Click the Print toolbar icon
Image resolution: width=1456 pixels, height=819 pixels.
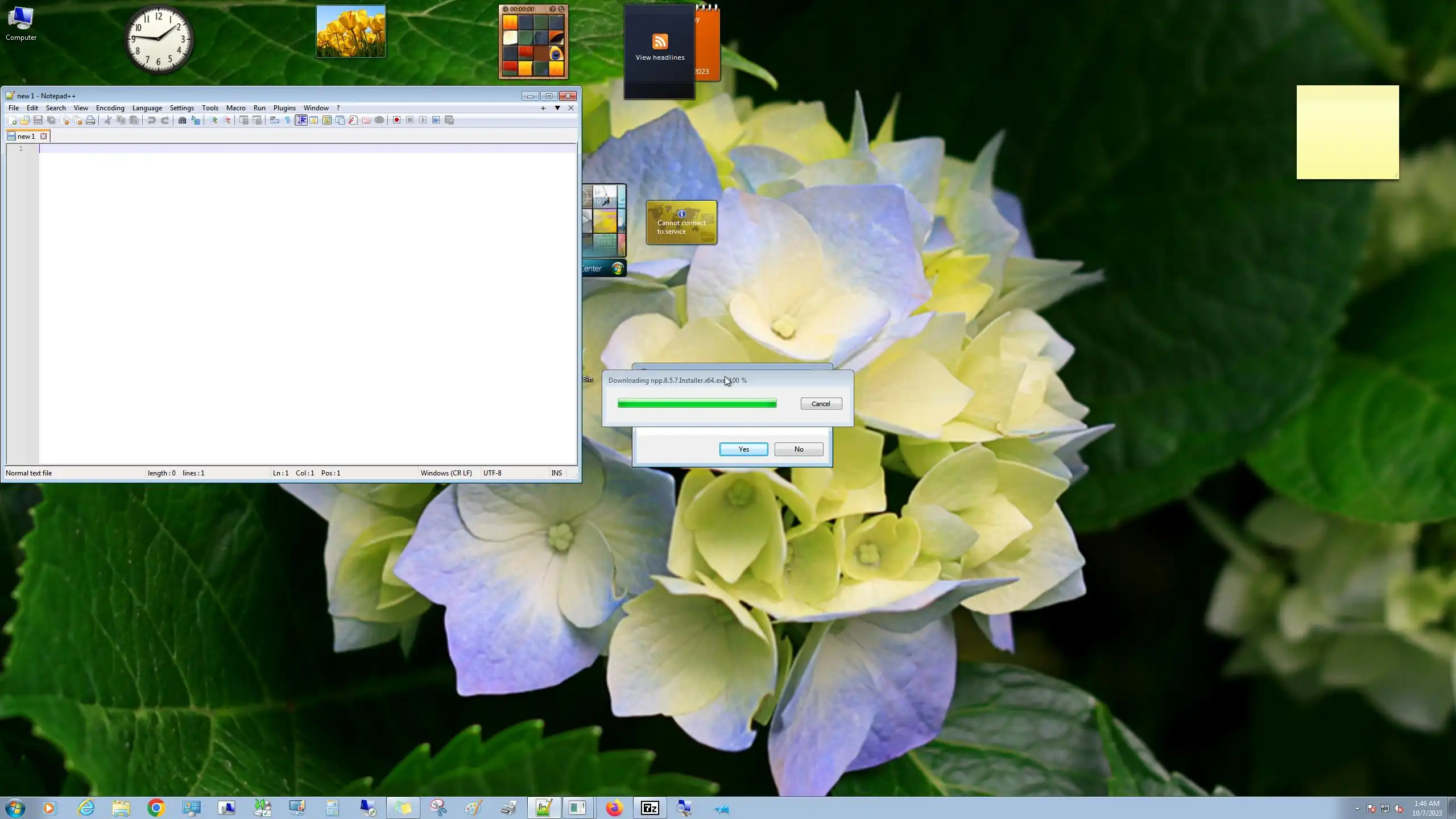pyautogui.click(x=90, y=120)
